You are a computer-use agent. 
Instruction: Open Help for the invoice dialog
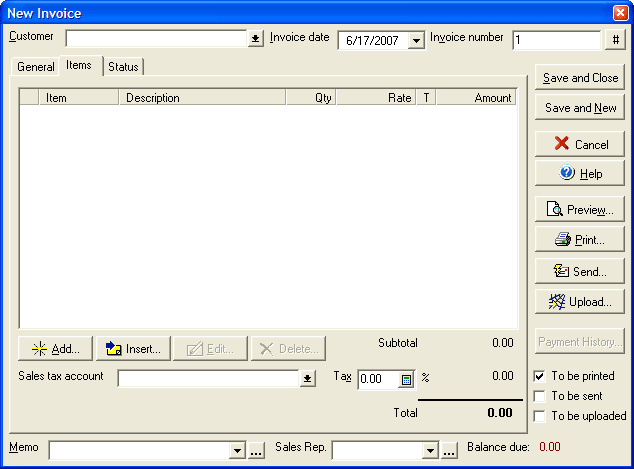(580, 174)
